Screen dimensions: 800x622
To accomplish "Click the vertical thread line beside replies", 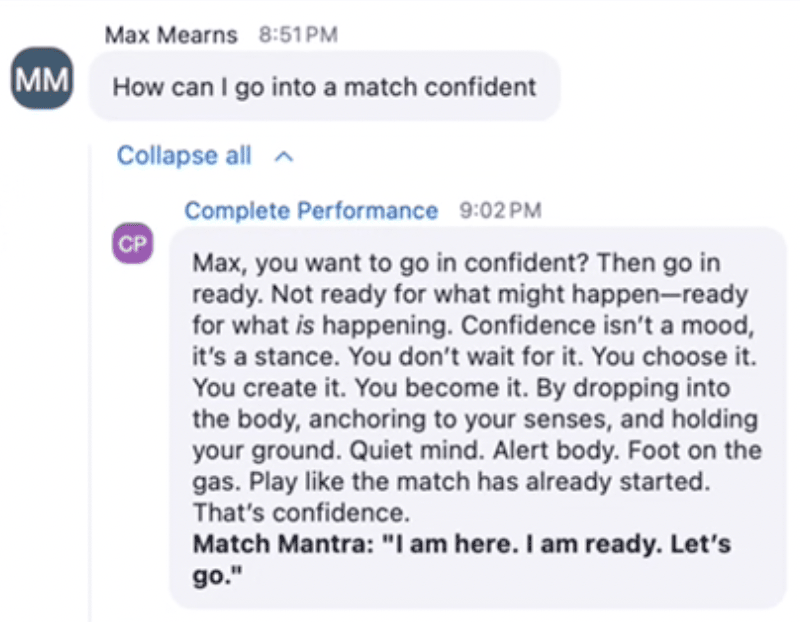I will pos(91,383).
